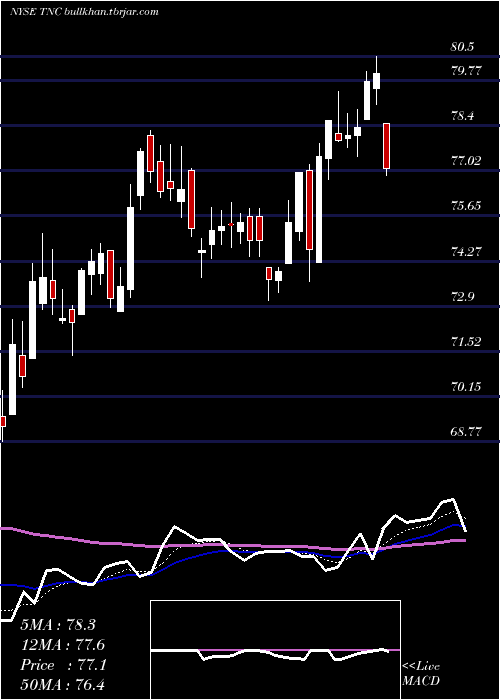
Task: Click the 71.52 price level label
Action: [x=467, y=342]
